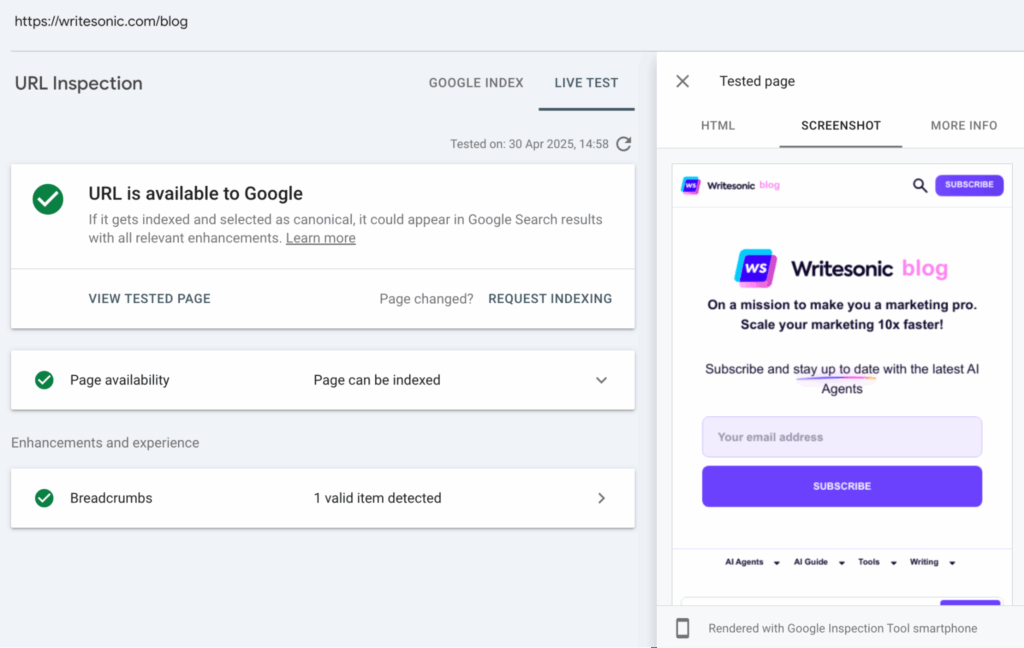
Task: Follow the Learn more link
Action: (x=321, y=238)
